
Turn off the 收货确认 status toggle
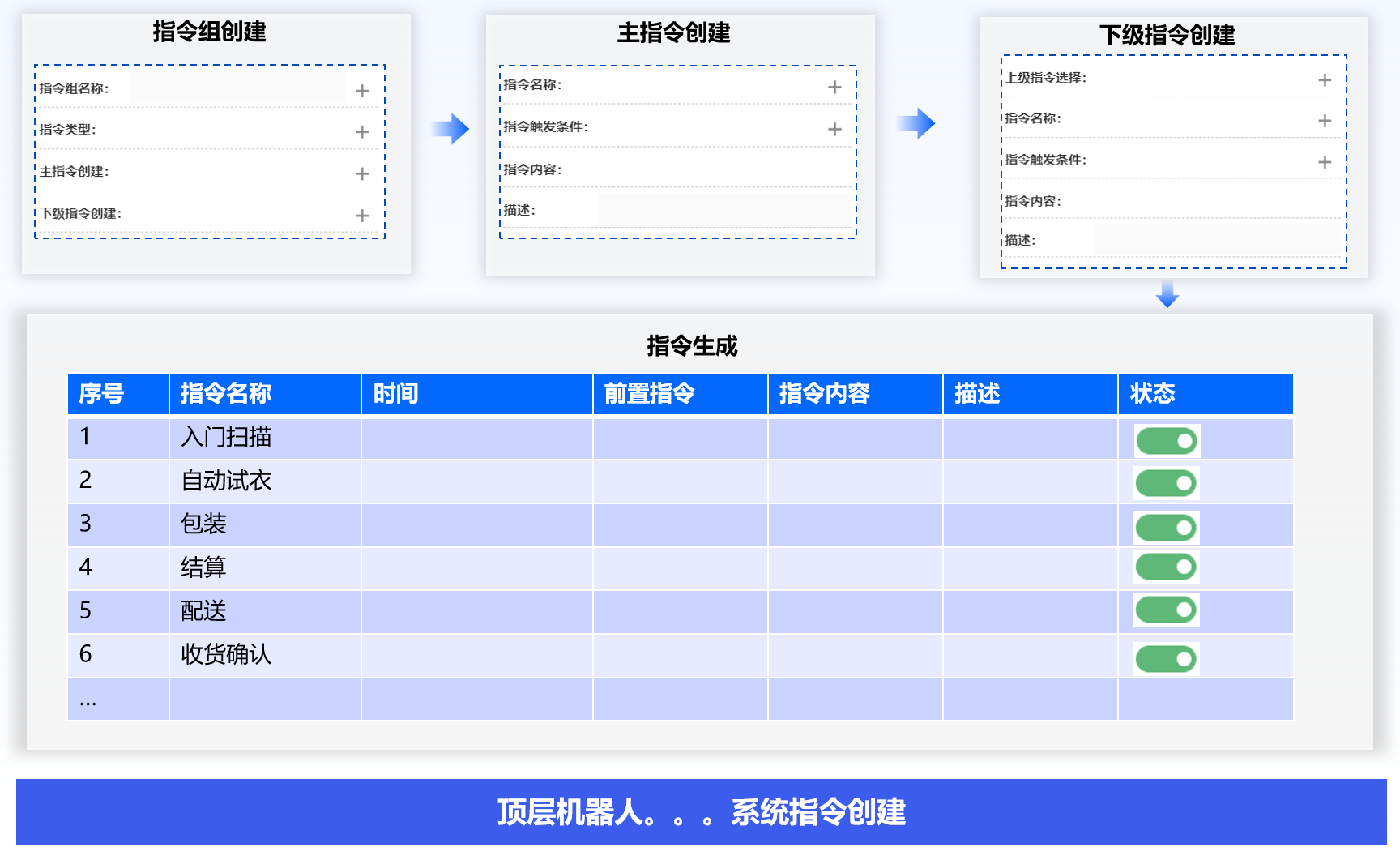coord(1167,659)
